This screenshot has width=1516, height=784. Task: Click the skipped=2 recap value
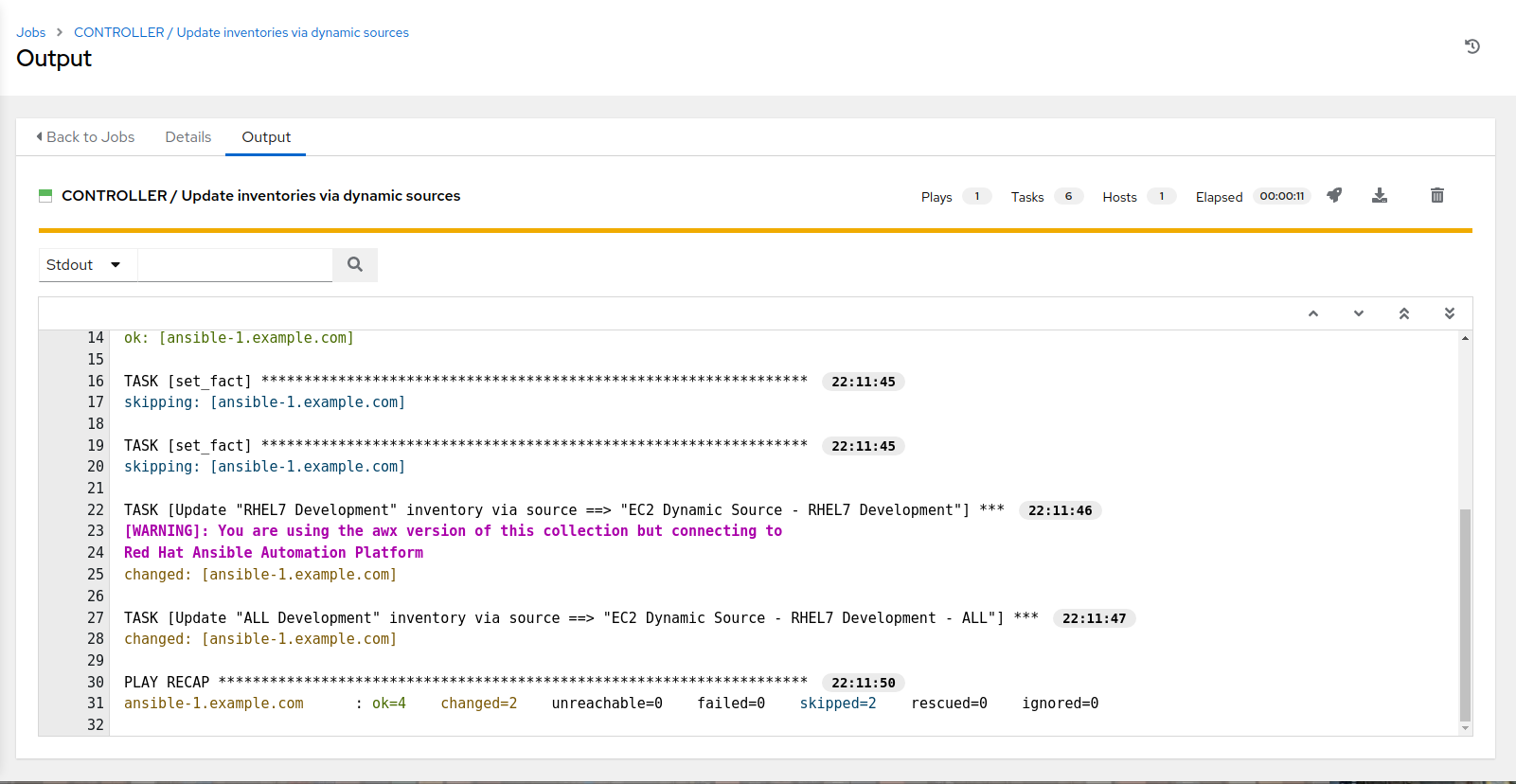click(x=838, y=704)
